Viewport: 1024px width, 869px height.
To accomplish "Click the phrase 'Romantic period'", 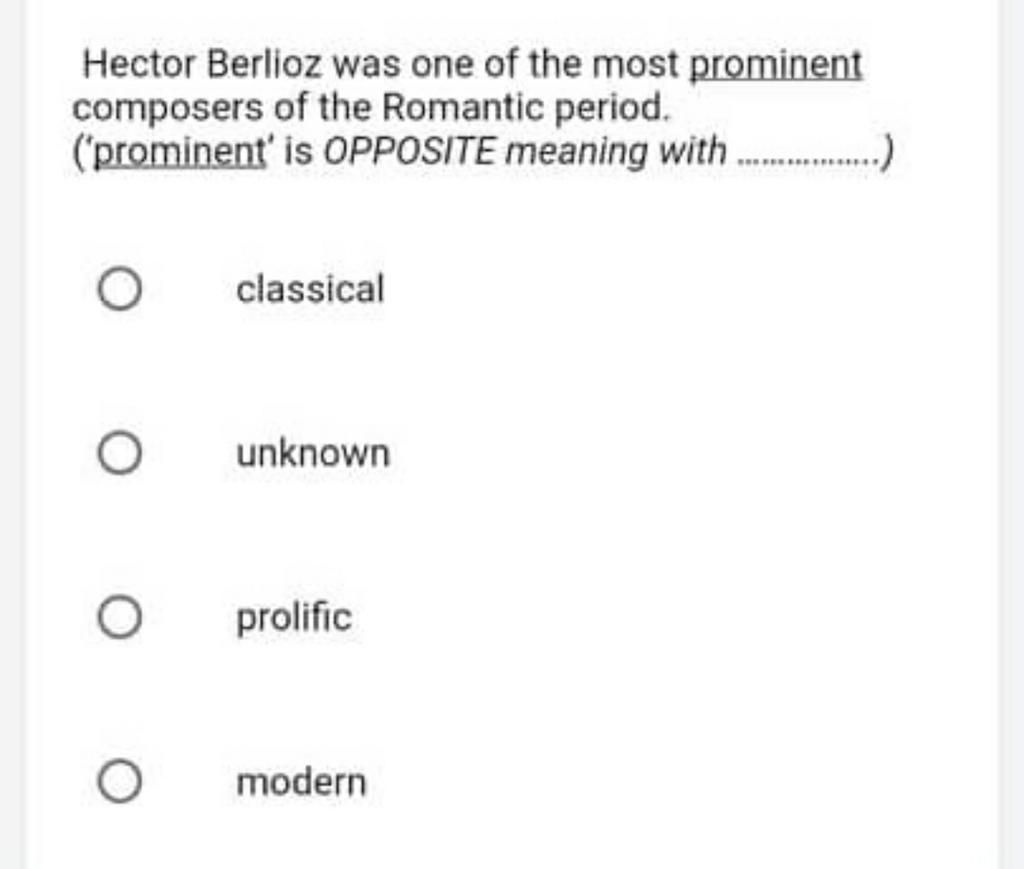I will pos(526,108).
